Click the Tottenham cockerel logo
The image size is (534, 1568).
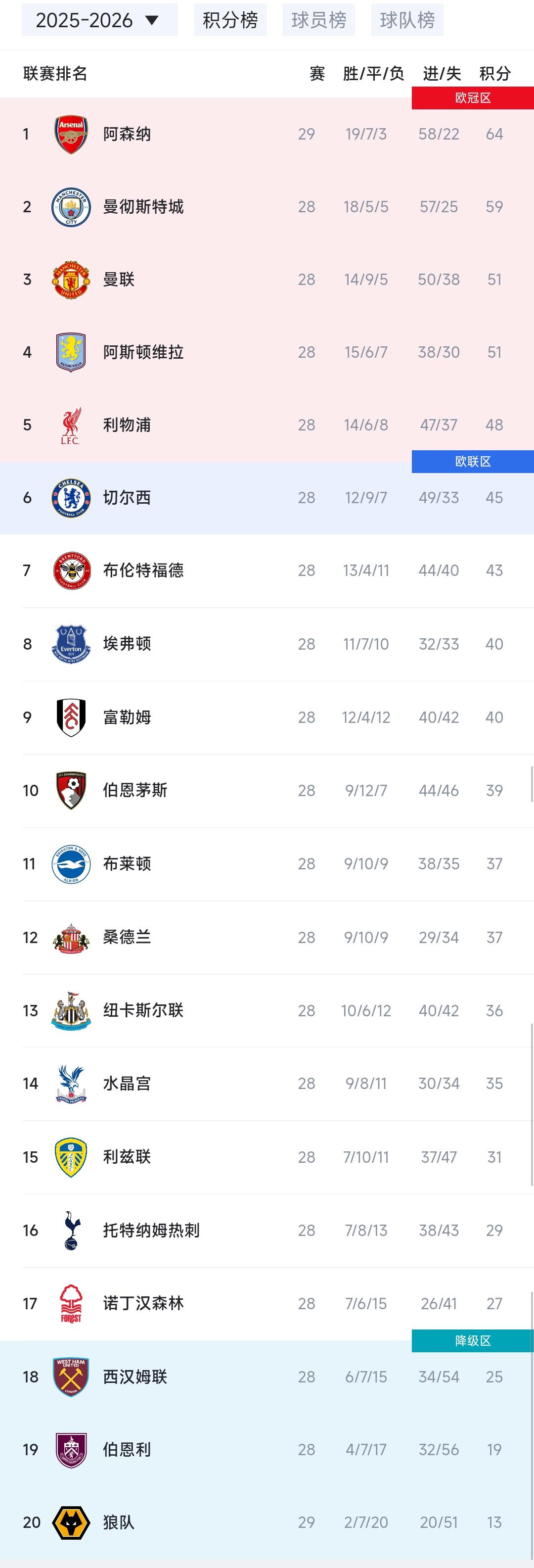(x=71, y=1230)
